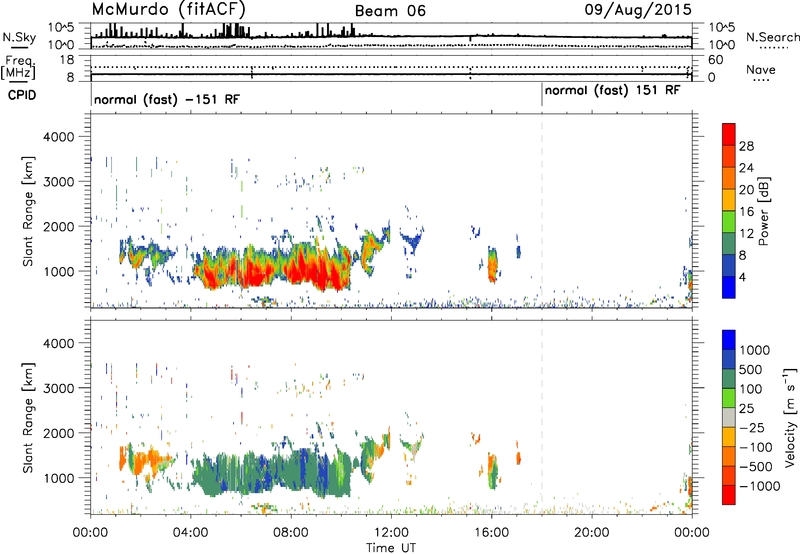
Task: Click the McMurdo (fitACF) title
Action: (168, 9)
